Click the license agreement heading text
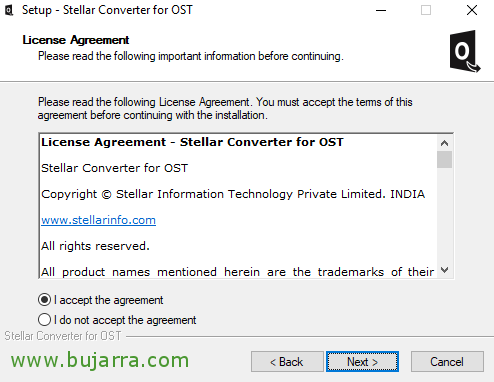This screenshot has width=494, height=382. [192, 142]
